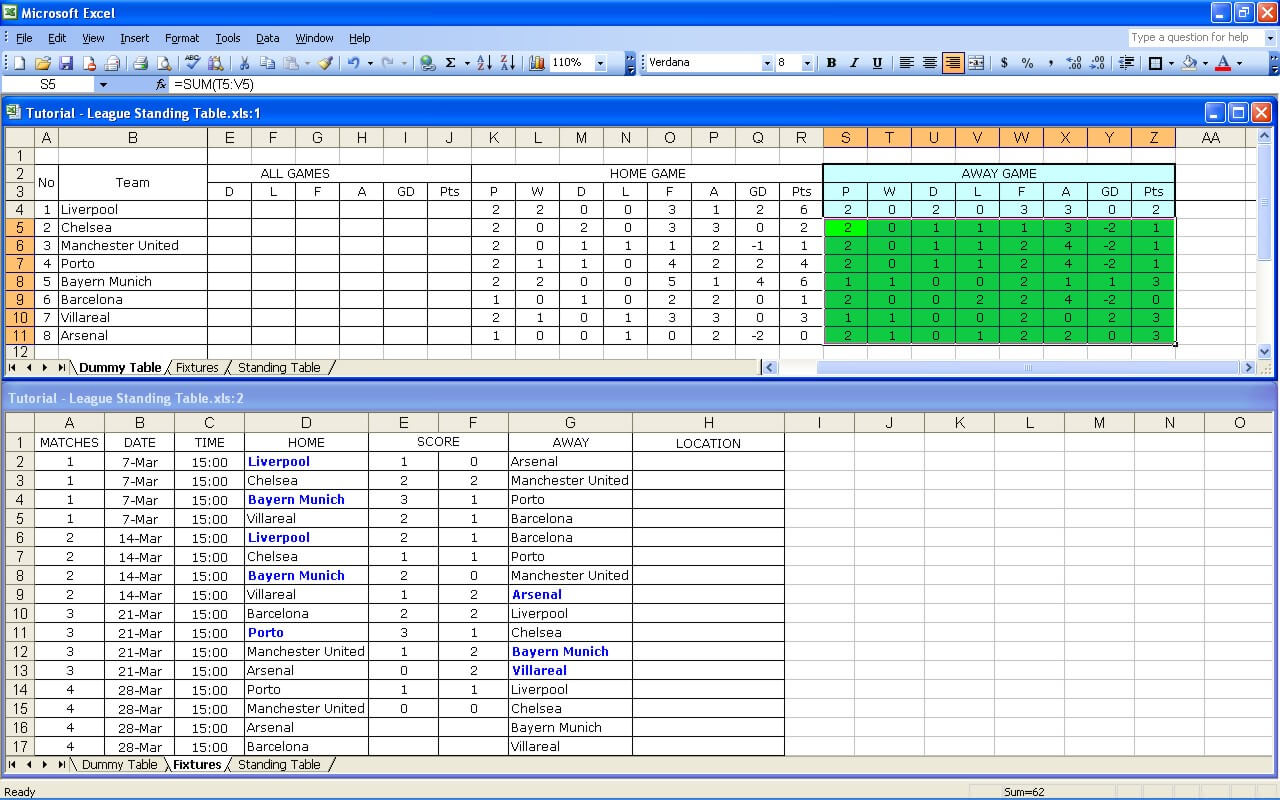The image size is (1280, 800).
Task: Toggle bold formatting
Action: point(831,63)
